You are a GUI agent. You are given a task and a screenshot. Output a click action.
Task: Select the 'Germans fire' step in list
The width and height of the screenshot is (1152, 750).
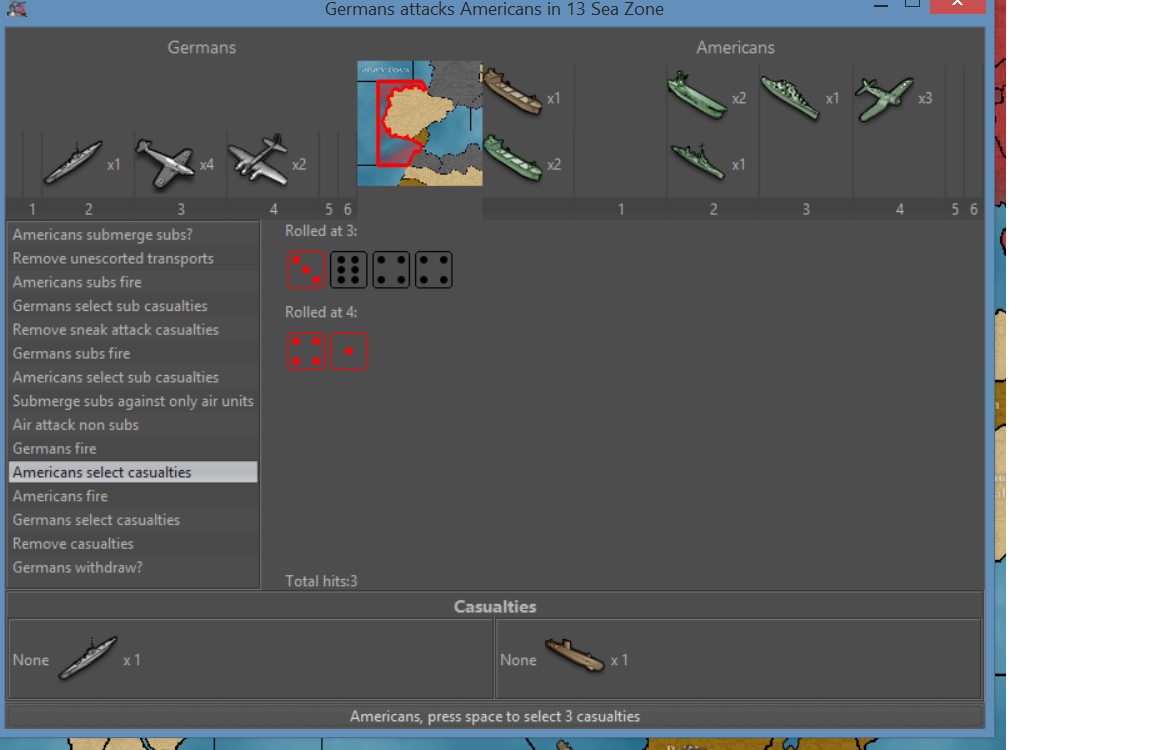(x=133, y=449)
